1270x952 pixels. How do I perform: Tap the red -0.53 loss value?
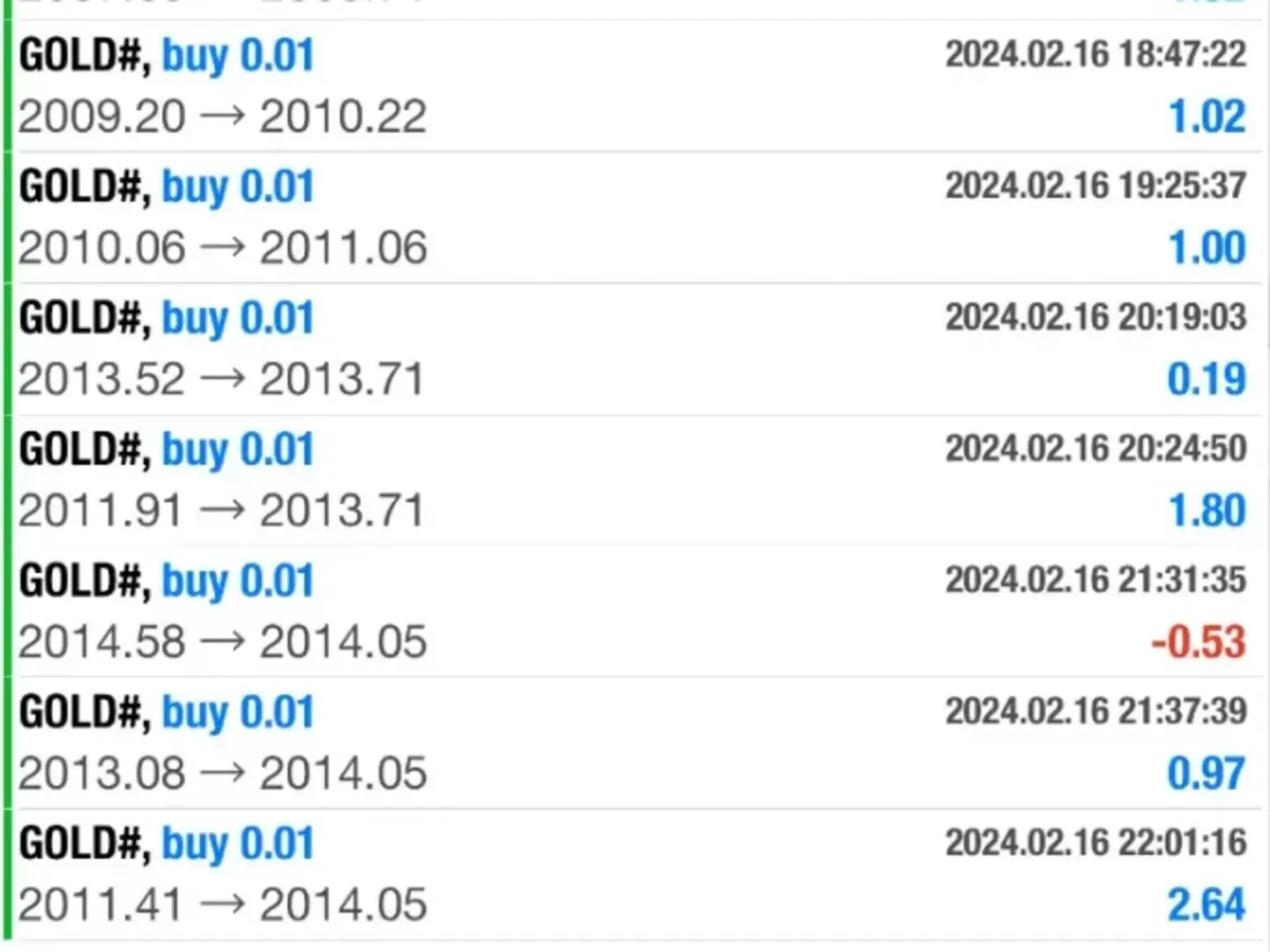tap(1199, 643)
